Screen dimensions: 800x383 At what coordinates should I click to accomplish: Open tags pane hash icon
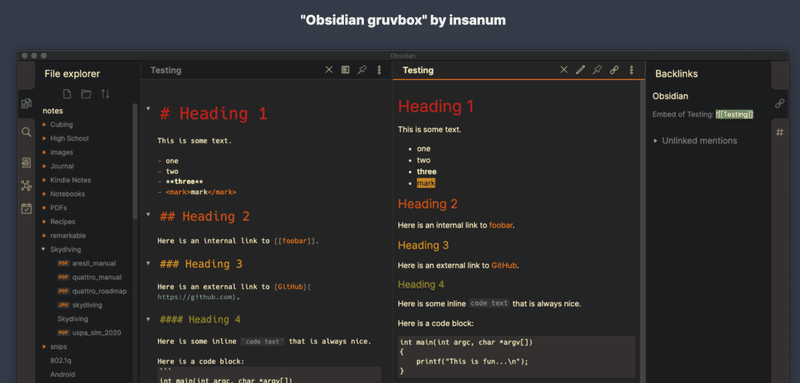click(x=780, y=132)
